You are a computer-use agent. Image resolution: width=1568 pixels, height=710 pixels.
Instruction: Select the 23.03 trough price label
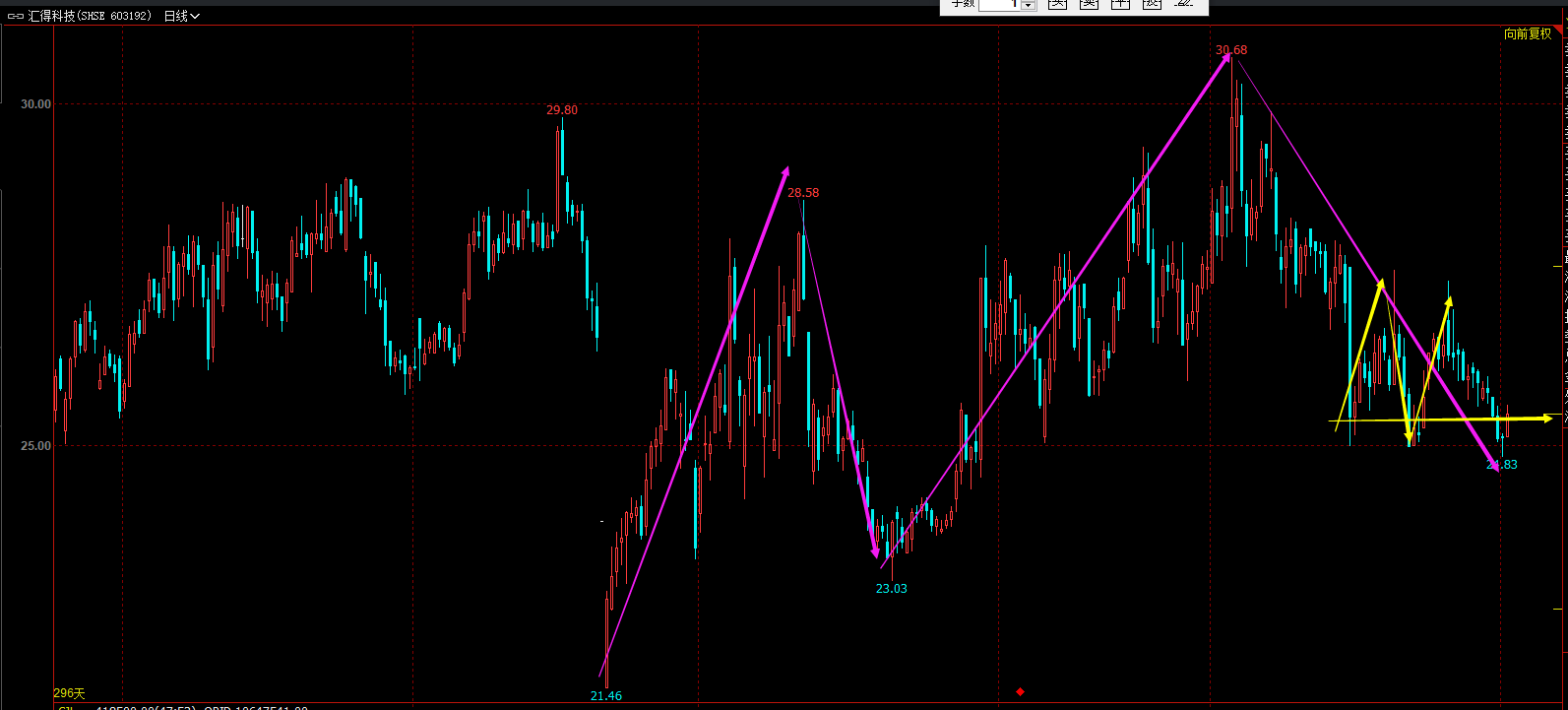pyautogui.click(x=892, y=589)
